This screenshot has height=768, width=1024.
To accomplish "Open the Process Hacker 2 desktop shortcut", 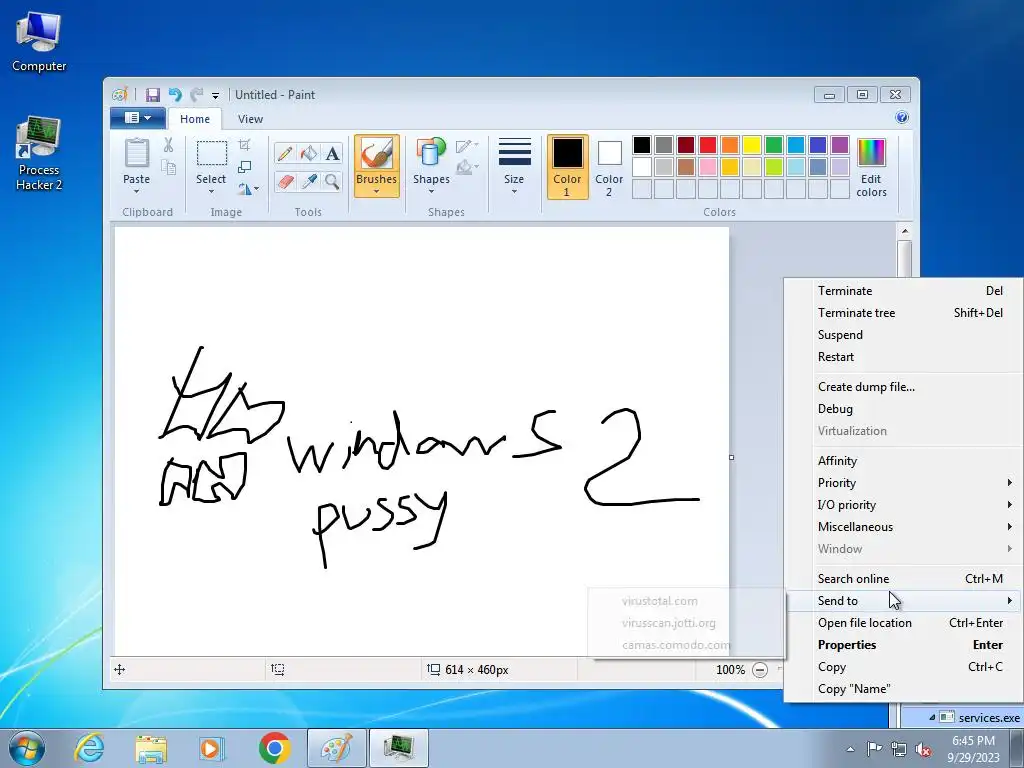I will [x=39, y=154].
